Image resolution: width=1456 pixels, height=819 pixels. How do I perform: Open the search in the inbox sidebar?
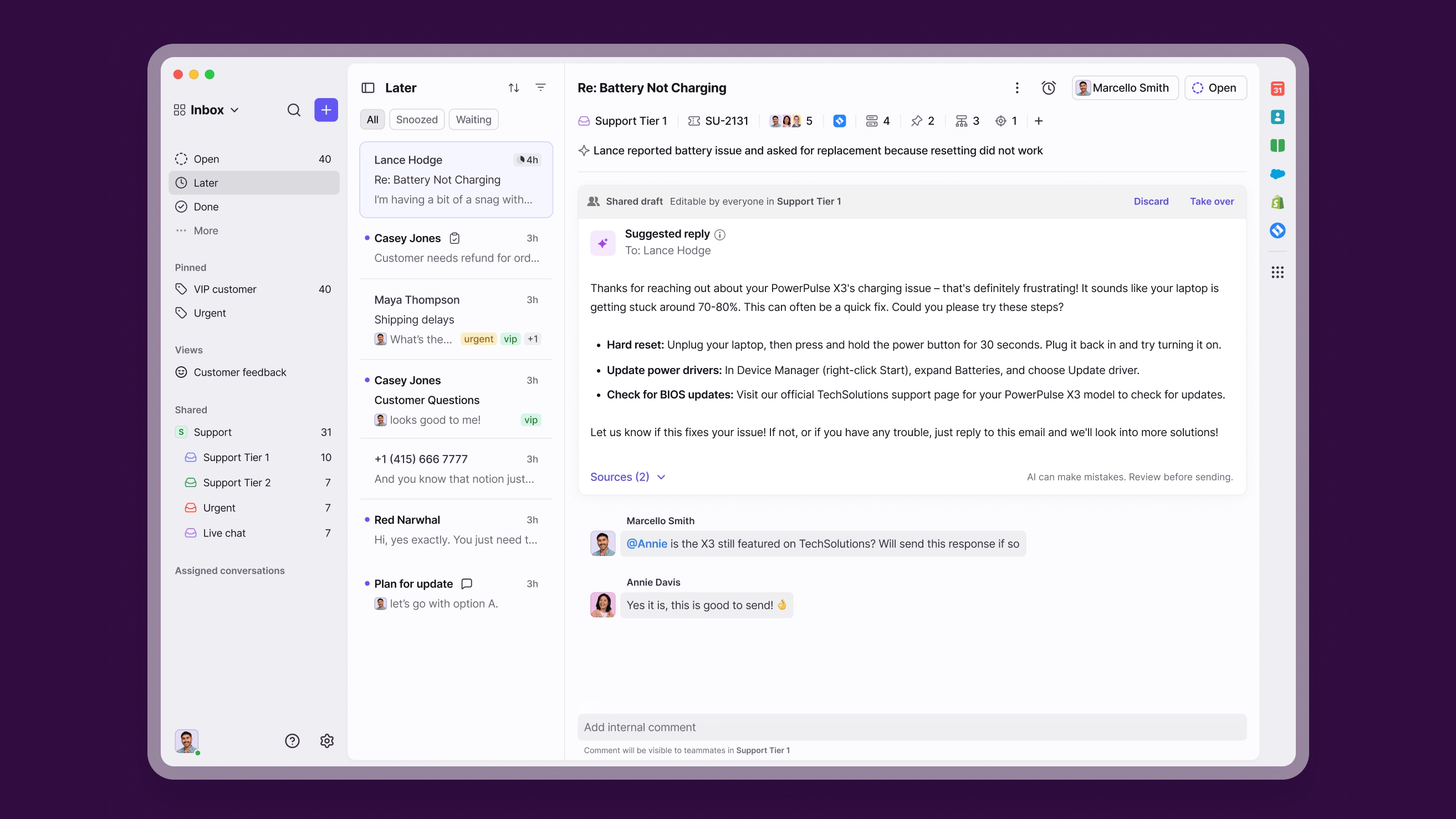(x=294, y=110)
